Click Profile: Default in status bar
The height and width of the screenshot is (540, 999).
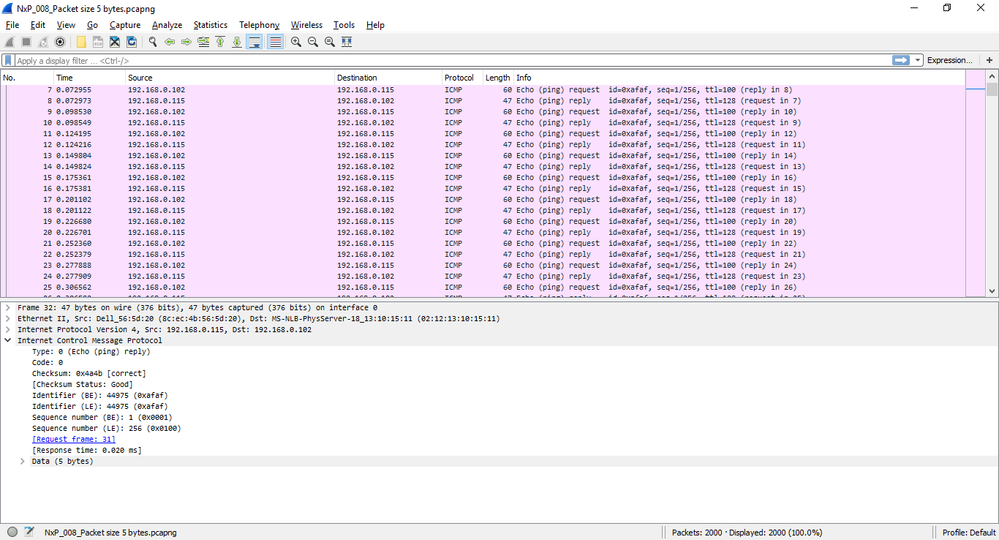(968, 532)
